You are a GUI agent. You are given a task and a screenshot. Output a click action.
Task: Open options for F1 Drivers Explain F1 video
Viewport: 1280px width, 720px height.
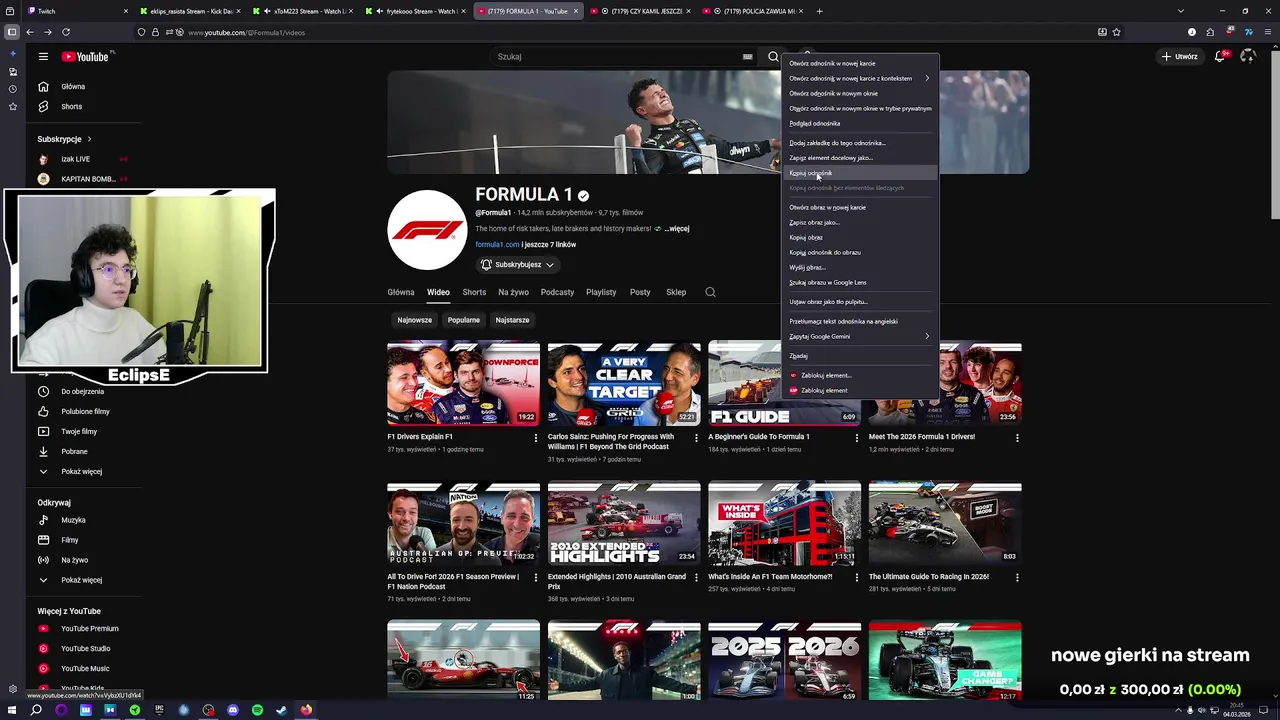[536, 438]
